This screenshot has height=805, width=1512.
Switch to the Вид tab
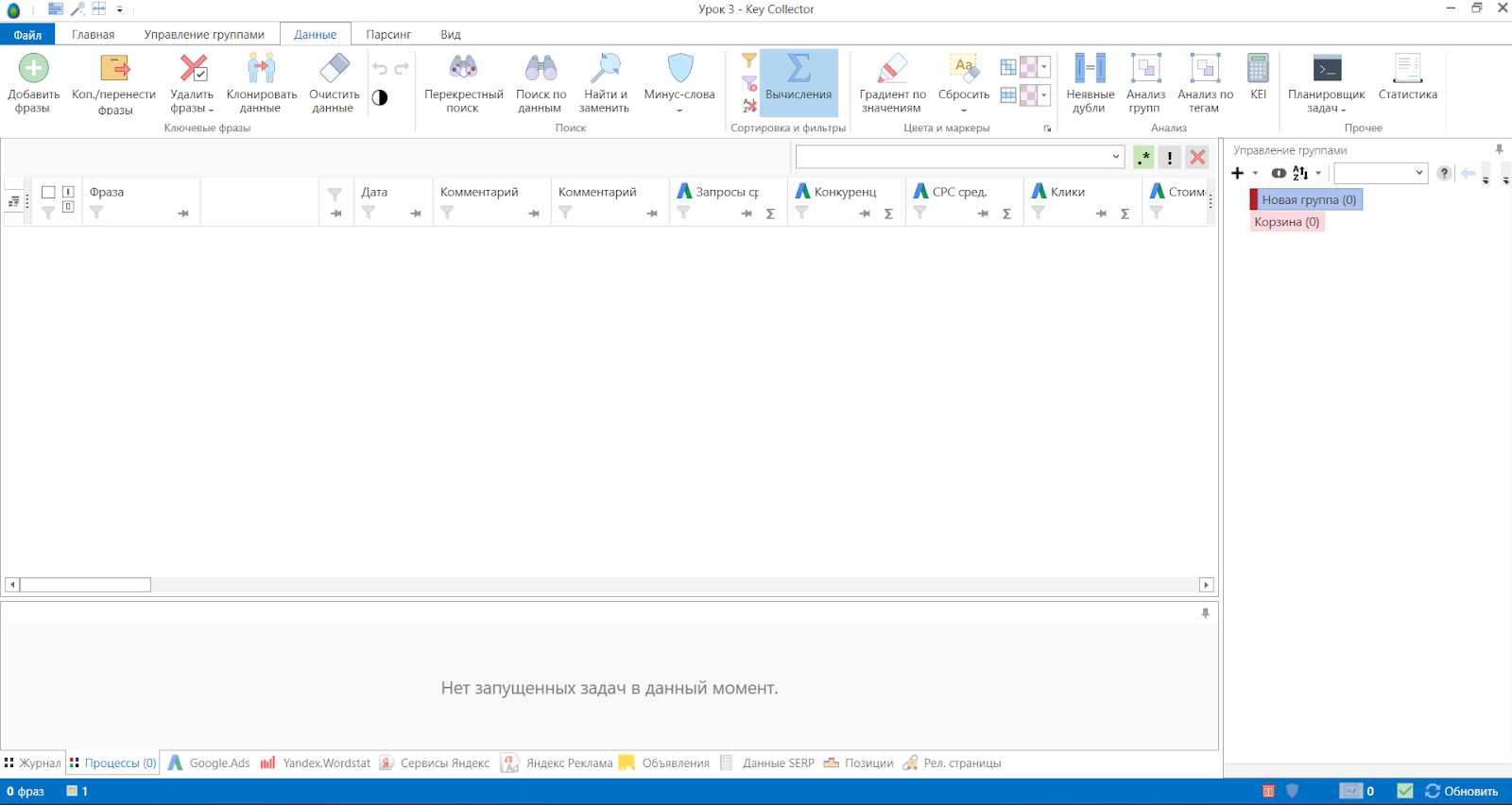click(451, 35)
